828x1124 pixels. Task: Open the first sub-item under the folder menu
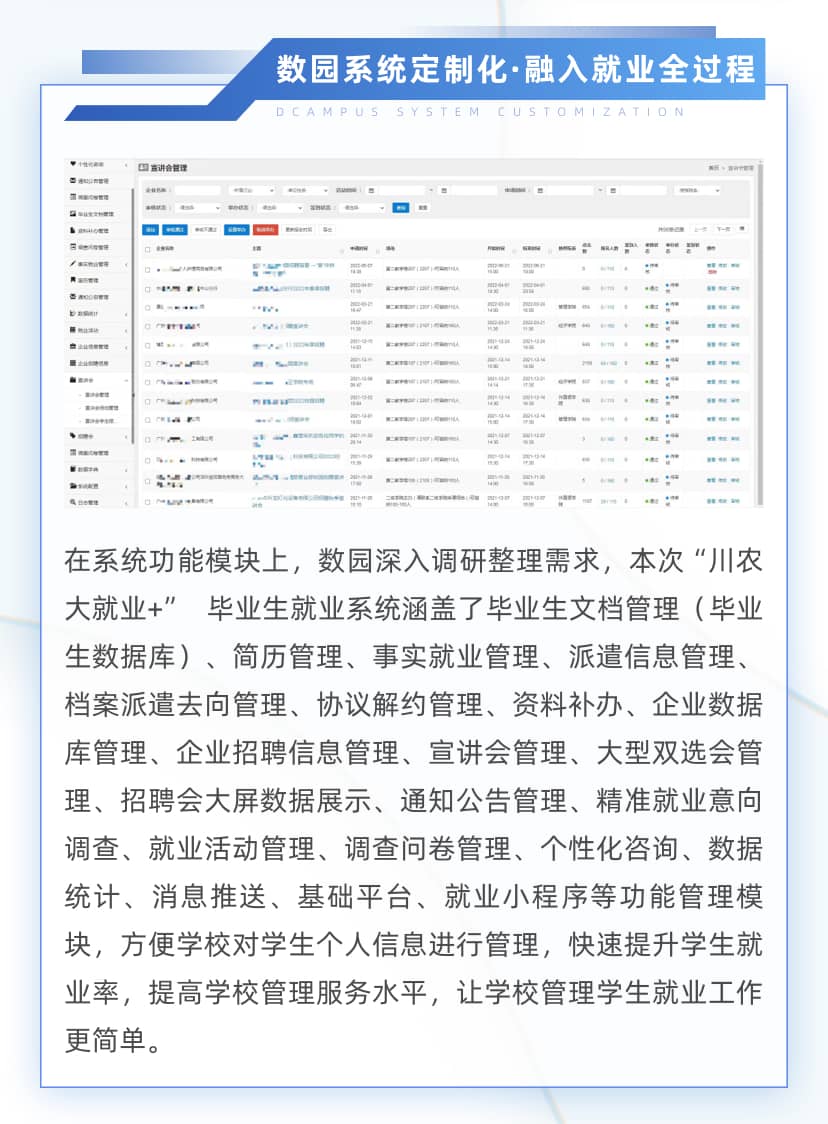[97, 395]
